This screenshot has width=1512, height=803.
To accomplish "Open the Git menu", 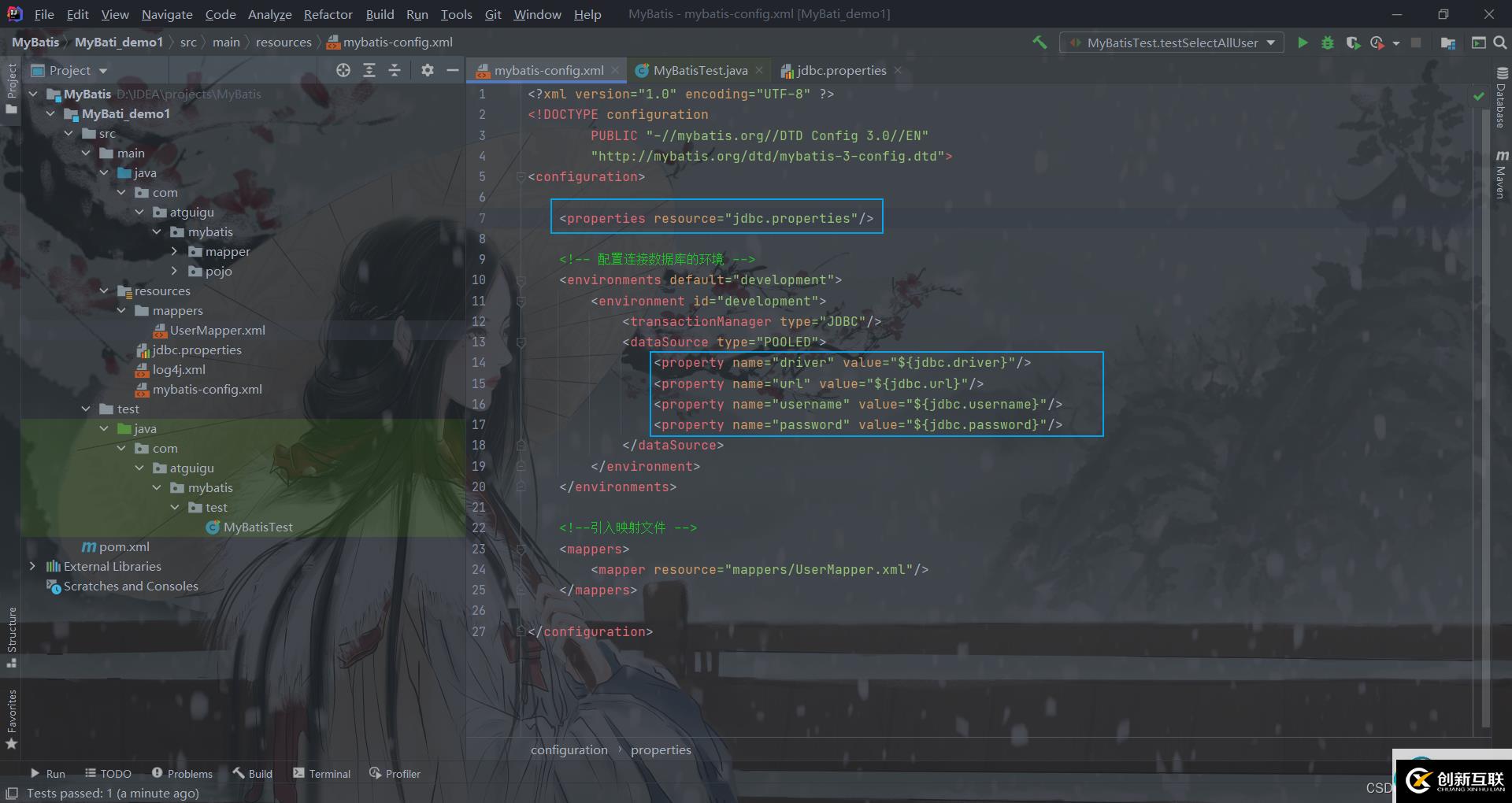I will (x=493, y=14).
